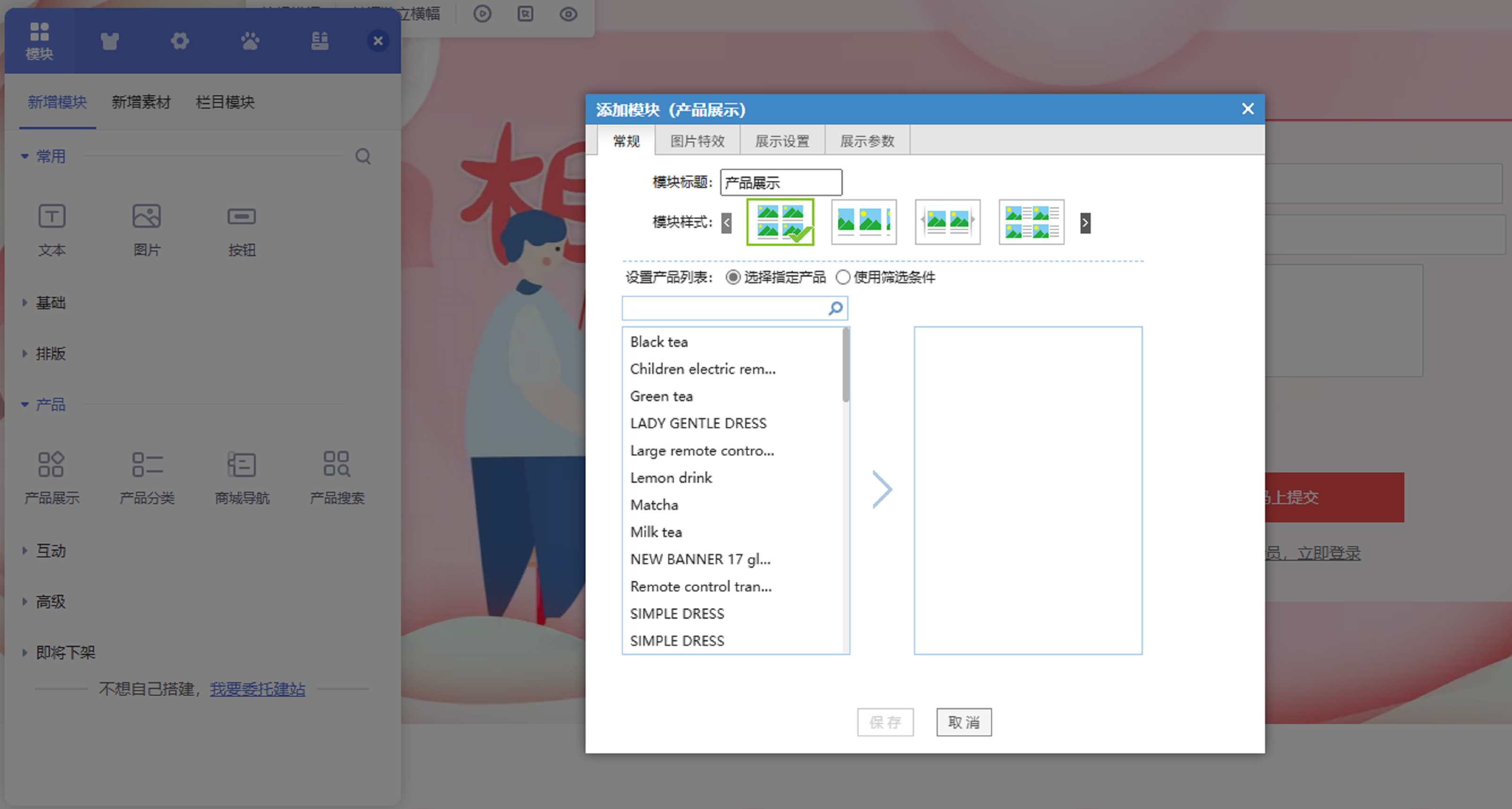Open the 展示设置 tab

[782, 141]
